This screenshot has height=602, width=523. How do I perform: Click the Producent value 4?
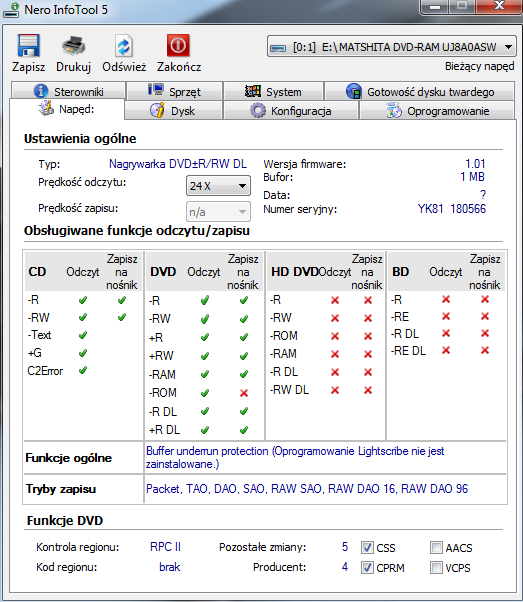click(345, 567)
